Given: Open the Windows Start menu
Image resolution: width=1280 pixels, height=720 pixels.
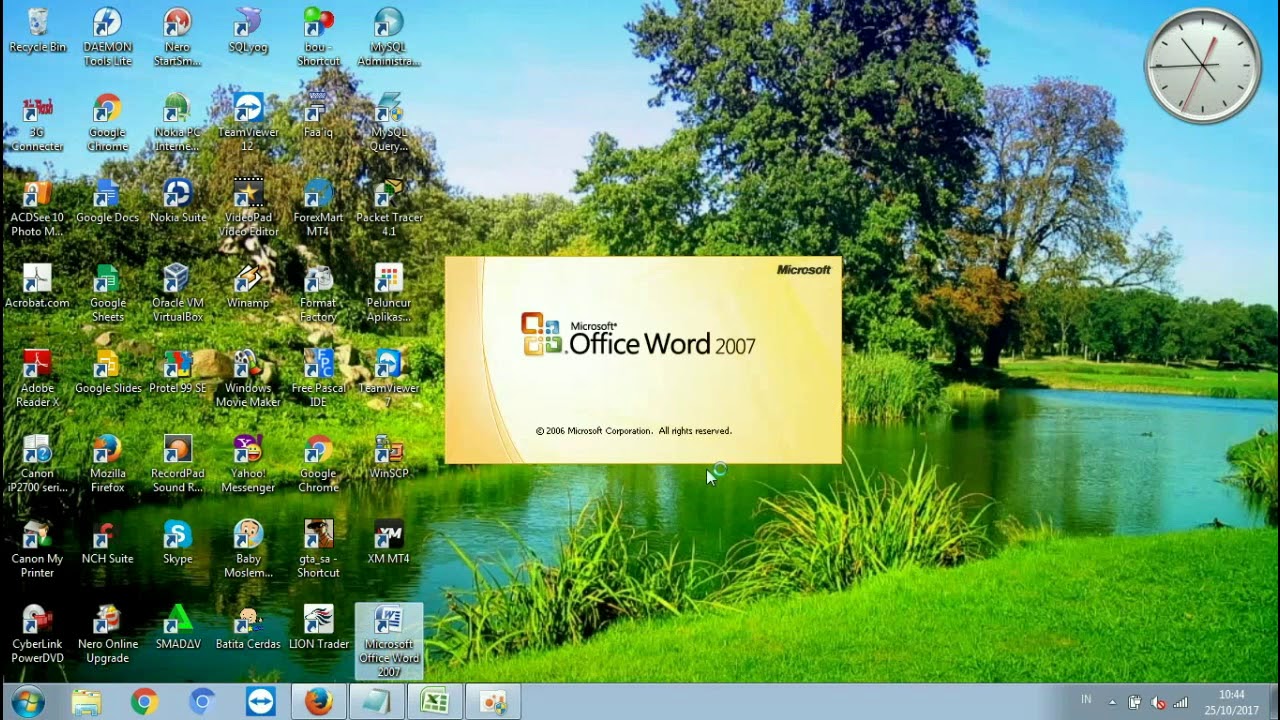Looking at the screenshot, I should pyautogui.click(x=28, y=702).
